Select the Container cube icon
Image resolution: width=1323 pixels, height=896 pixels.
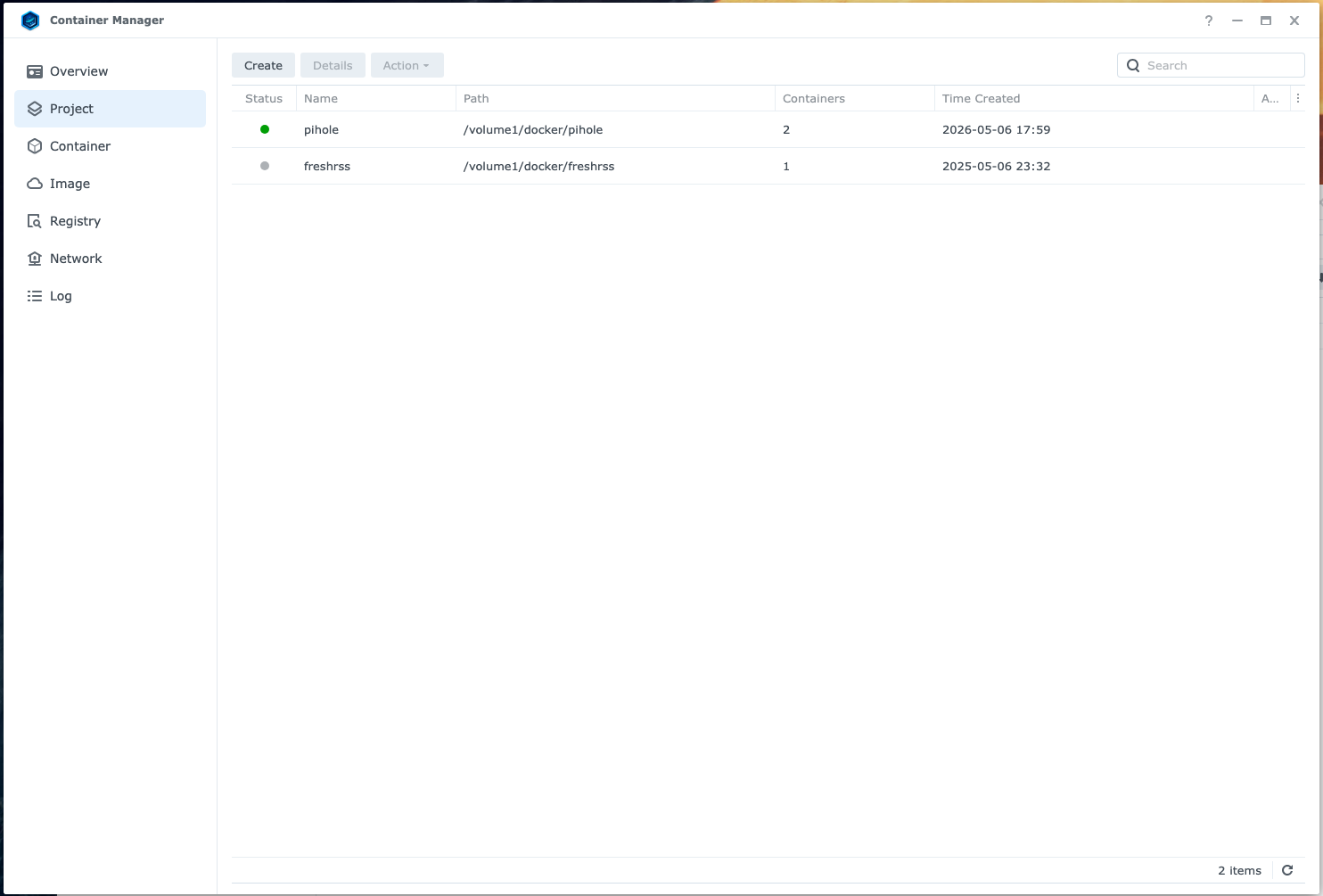pyautogui.click(x=35, y=146)
